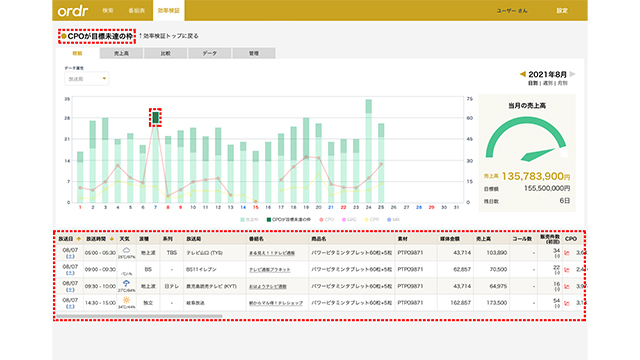Viewport: 640px width, 360px height.
Task: Toggle CPOが目標未達の枠 legend entry
Action: [x=289, y=220]
